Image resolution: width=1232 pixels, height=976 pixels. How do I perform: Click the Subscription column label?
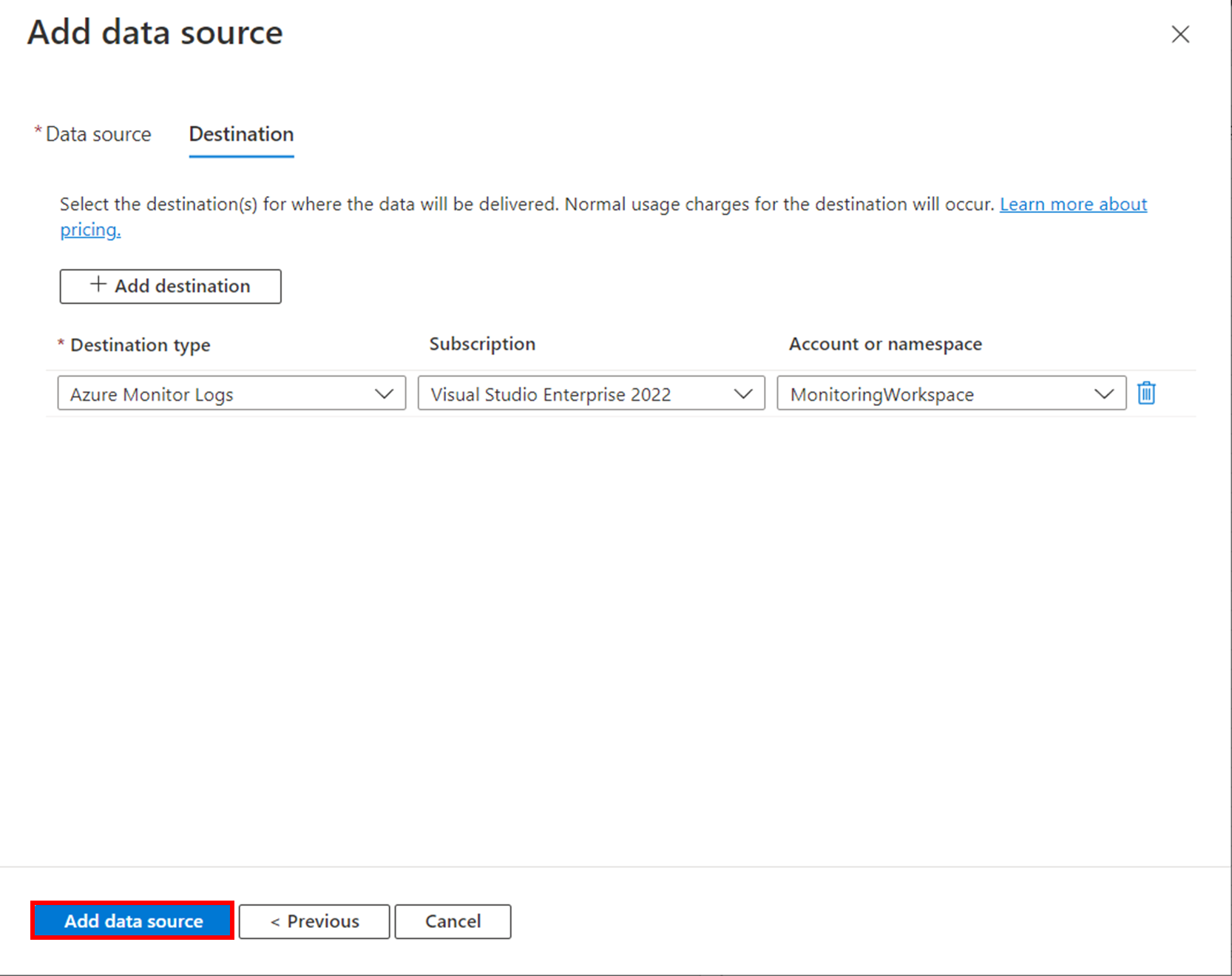click(482, 345)
